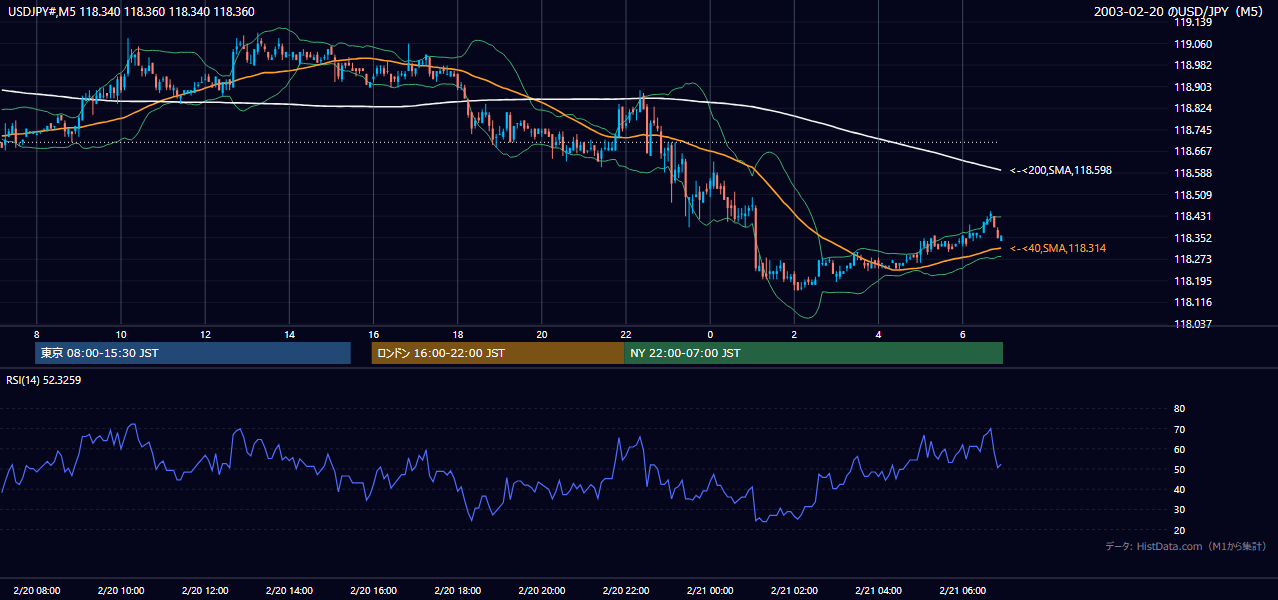Click the NY 22:00-07:00 JST session bar
The height and width of the screenshot is (600, 1278).
point(813,353)
